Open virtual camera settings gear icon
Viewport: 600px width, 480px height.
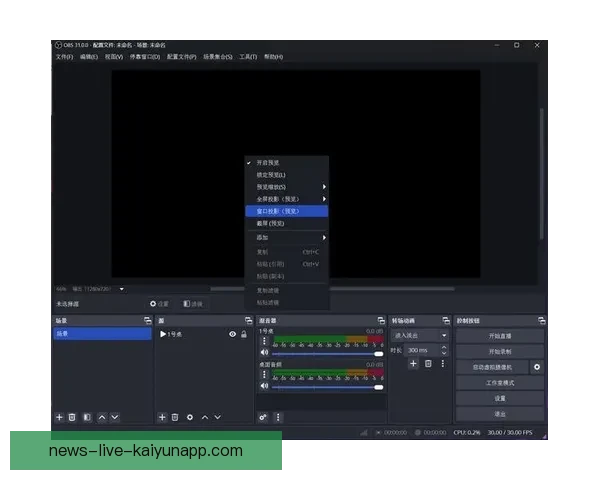click(537, 367)
